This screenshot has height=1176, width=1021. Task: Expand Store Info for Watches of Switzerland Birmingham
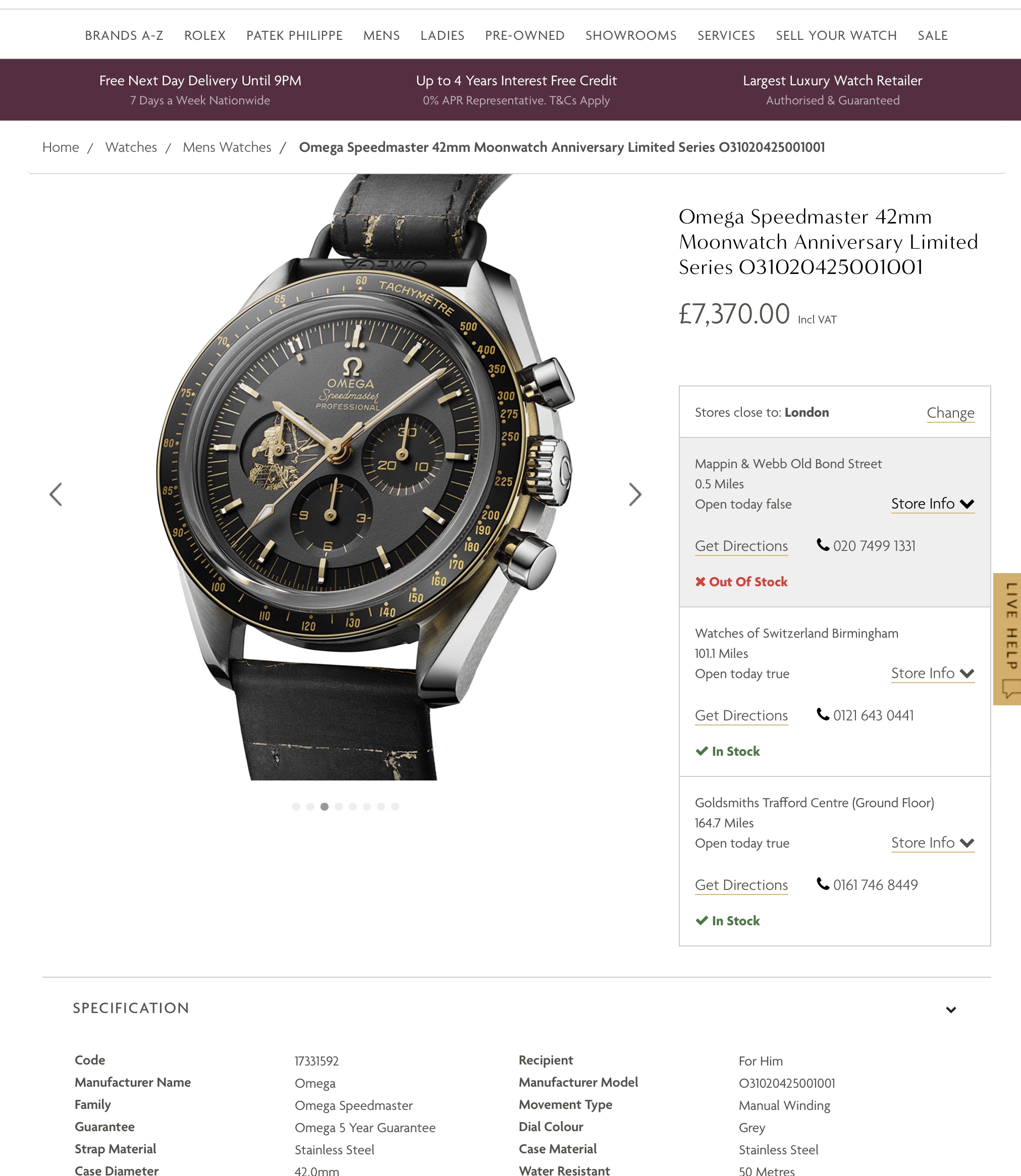click(x=933, y=673)
